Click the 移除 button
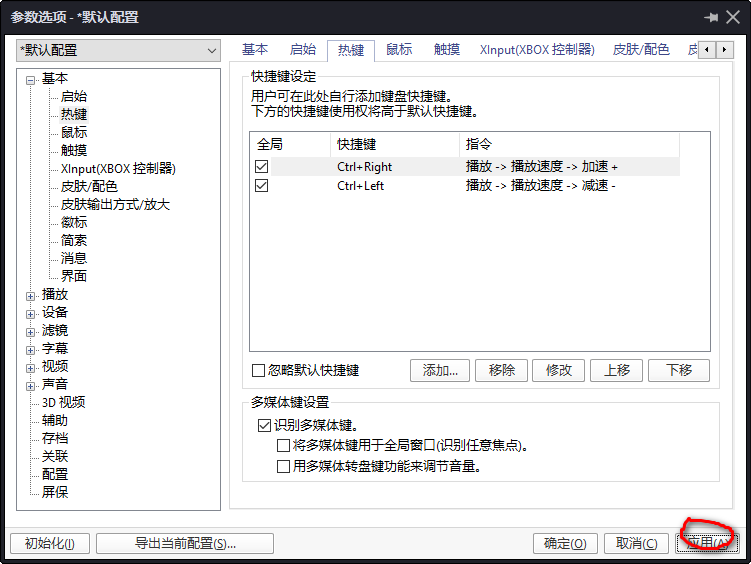 501,370
